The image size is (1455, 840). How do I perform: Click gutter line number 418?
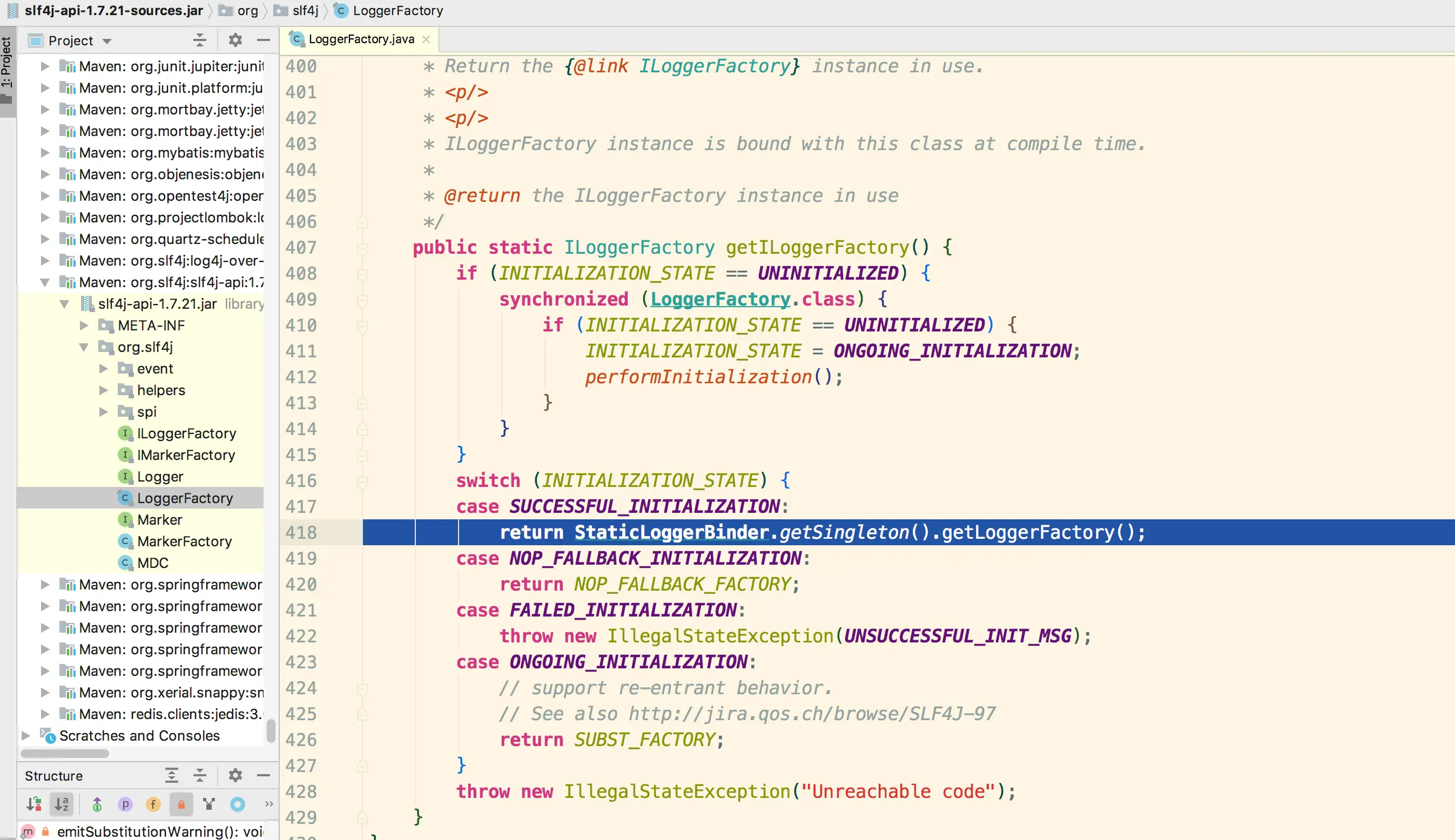(x=301, y=532)
